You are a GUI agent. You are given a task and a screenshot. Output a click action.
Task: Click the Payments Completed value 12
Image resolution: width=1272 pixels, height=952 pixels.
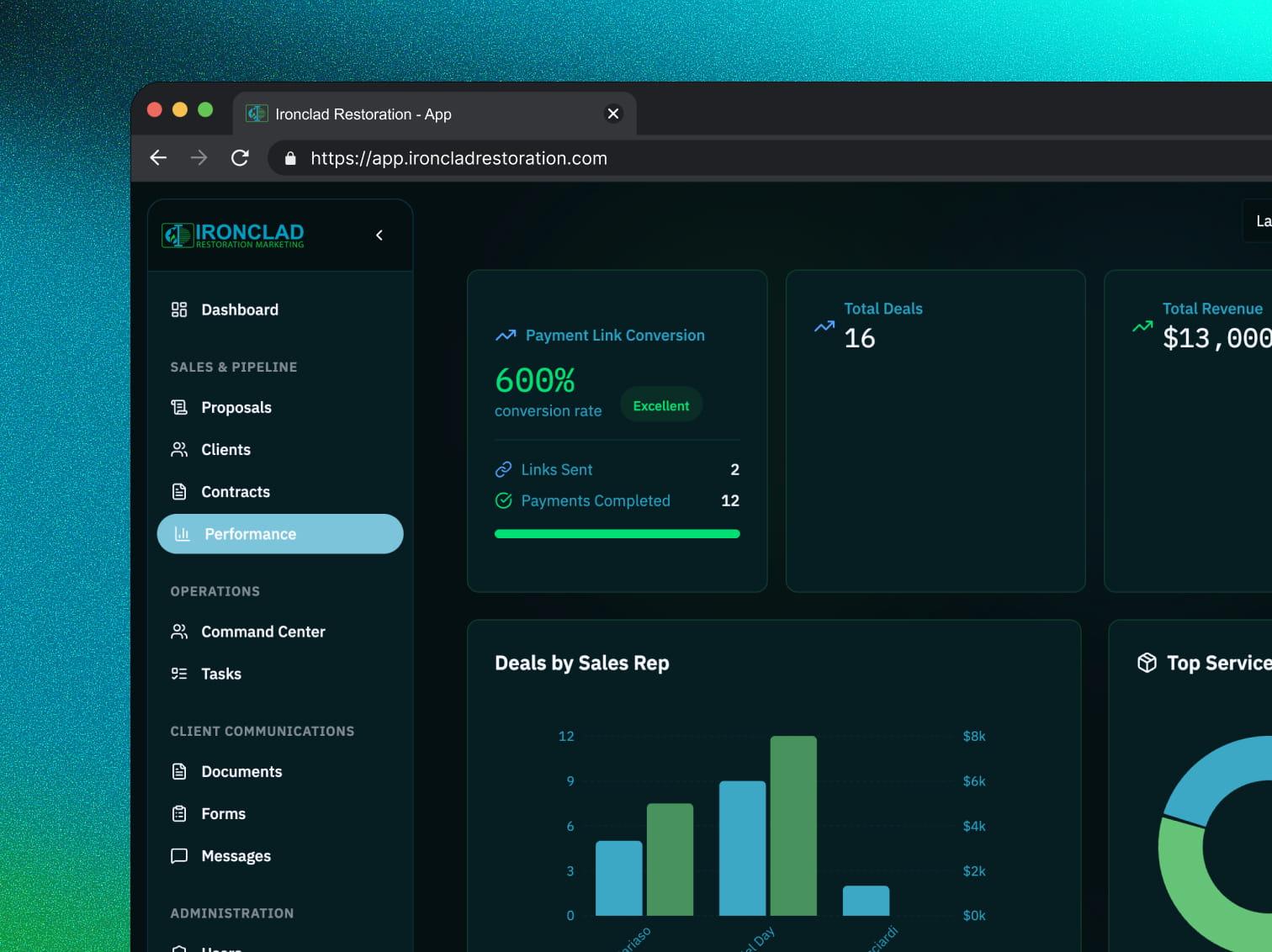(730, 500)
